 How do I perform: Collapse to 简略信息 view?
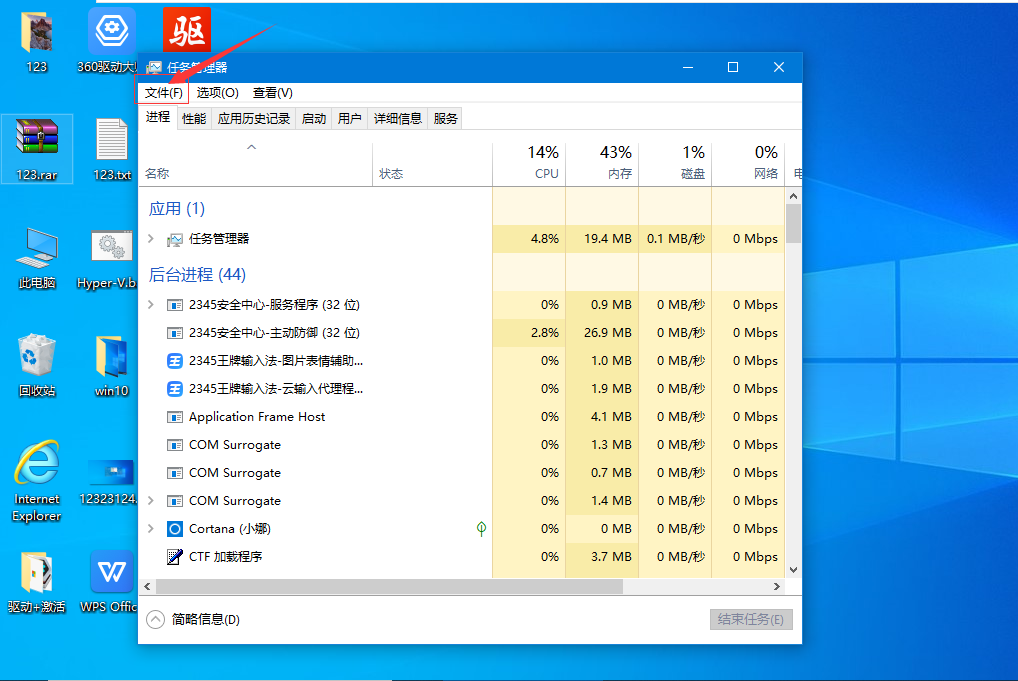coord(194,620)
